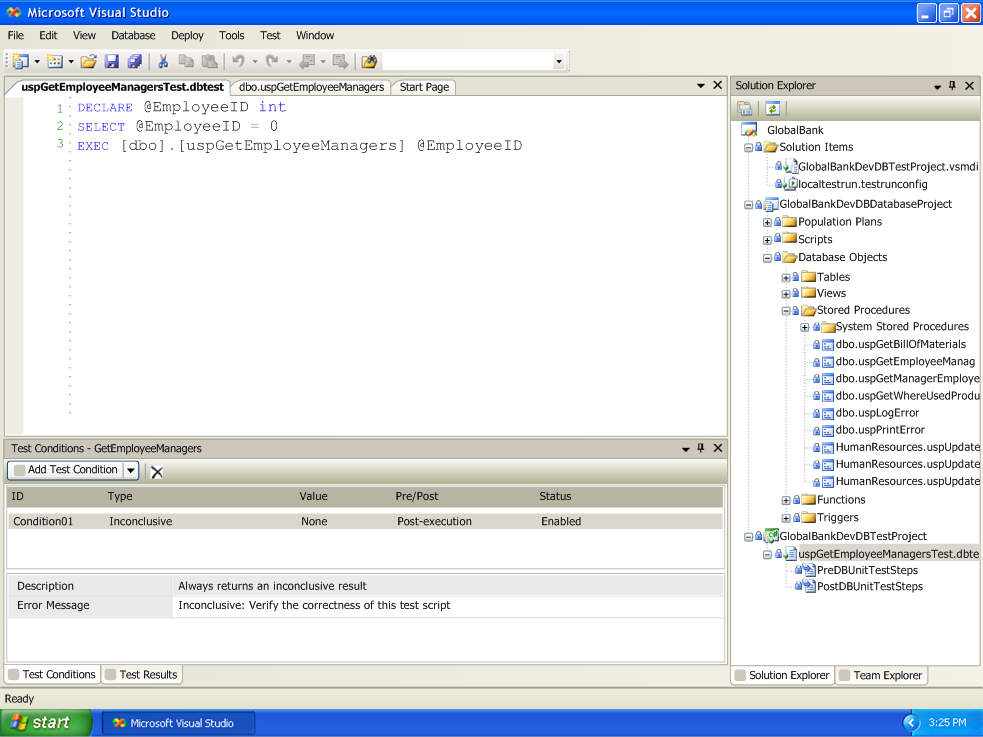This screenshot has height=737, width=983.
Task: Open the Deploy menu
Action: coord(187,36)
